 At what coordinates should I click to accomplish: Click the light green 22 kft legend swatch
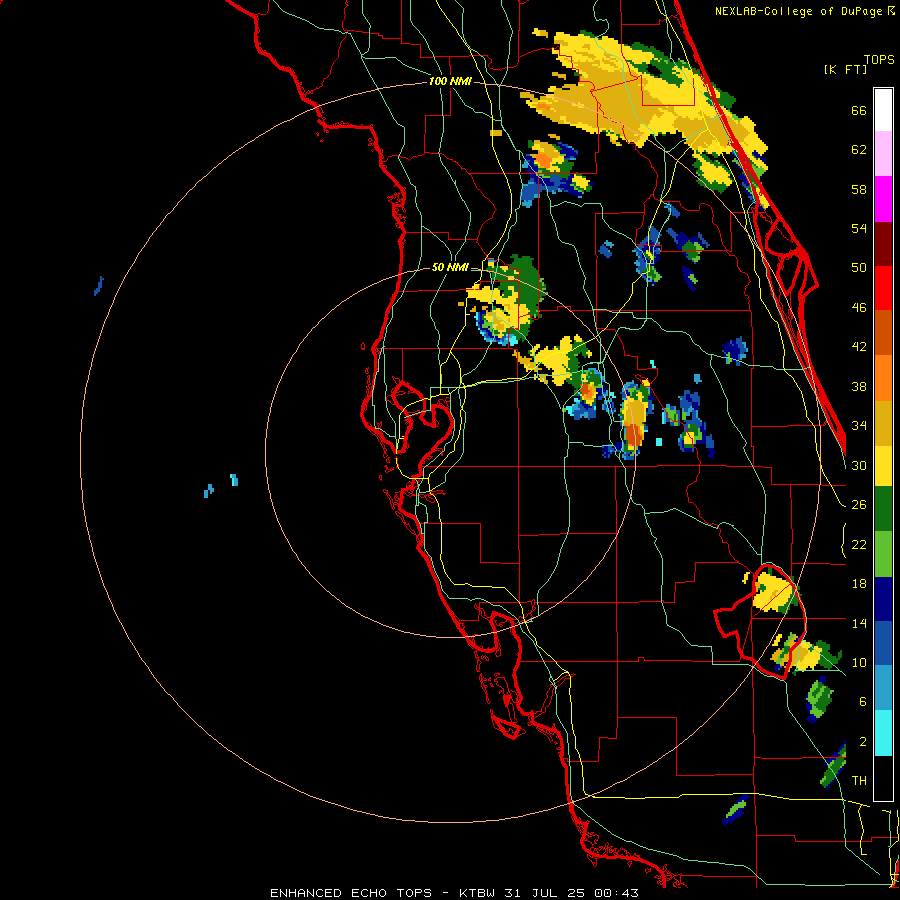[883, 554]
